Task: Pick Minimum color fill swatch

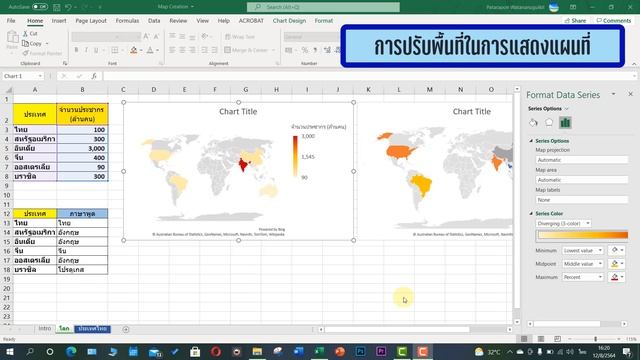Action: tap(616, 250)
